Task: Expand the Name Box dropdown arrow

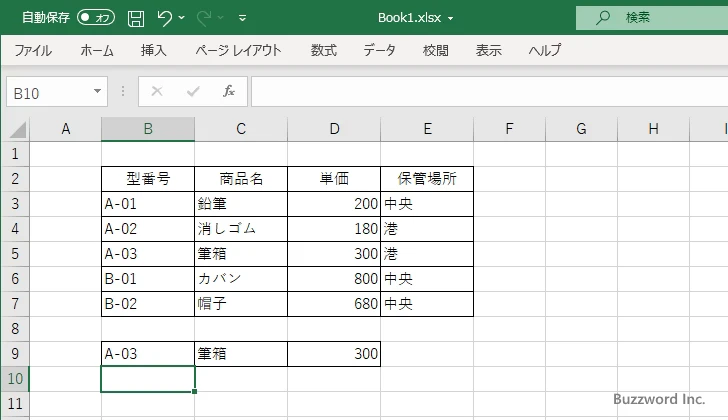Action: (x=97, y=92)
